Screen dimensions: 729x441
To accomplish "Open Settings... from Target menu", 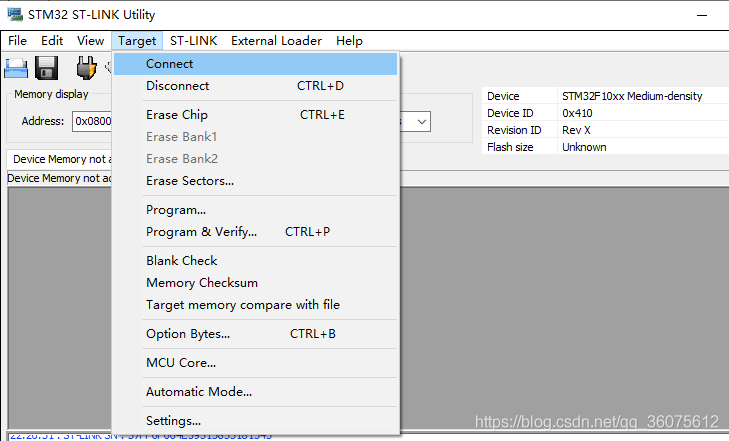I will tap(255, 421).
